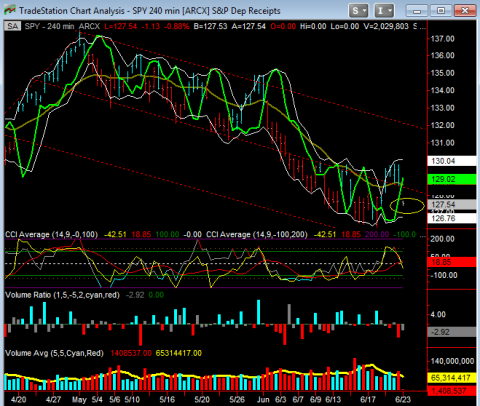Click the 6/17 date on time axis

coord(368,399)
